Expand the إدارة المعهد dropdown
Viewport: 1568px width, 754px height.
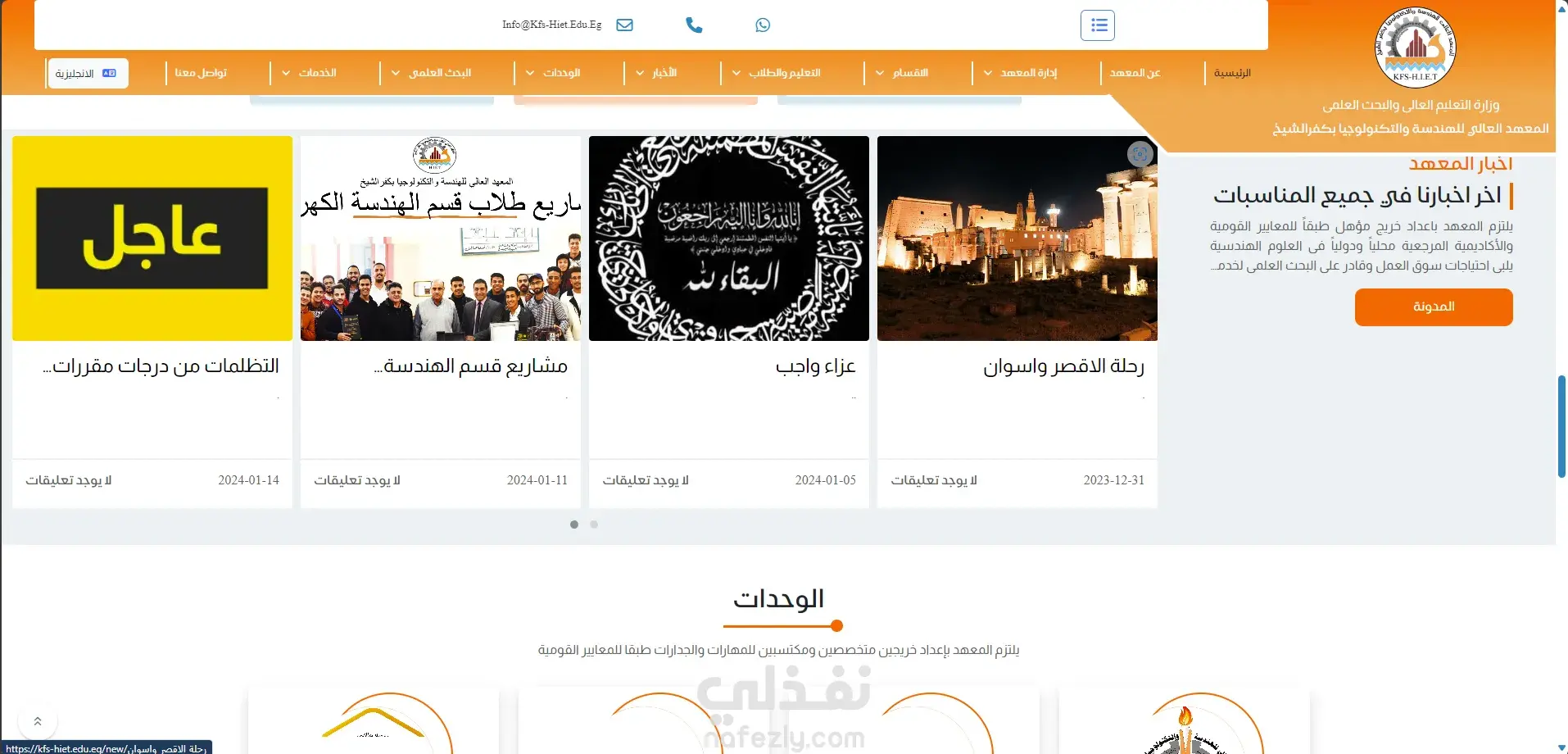pyautogui.click(x=1020, y=73)
